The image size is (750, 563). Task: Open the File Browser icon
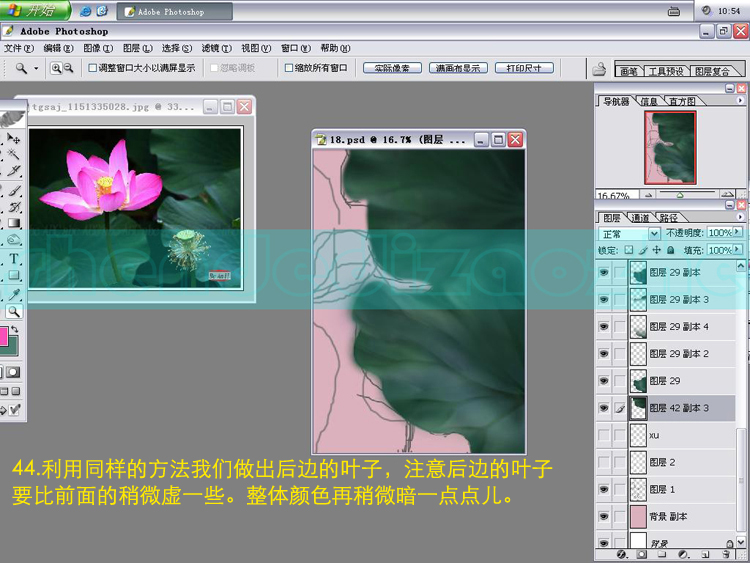[599, 69]
